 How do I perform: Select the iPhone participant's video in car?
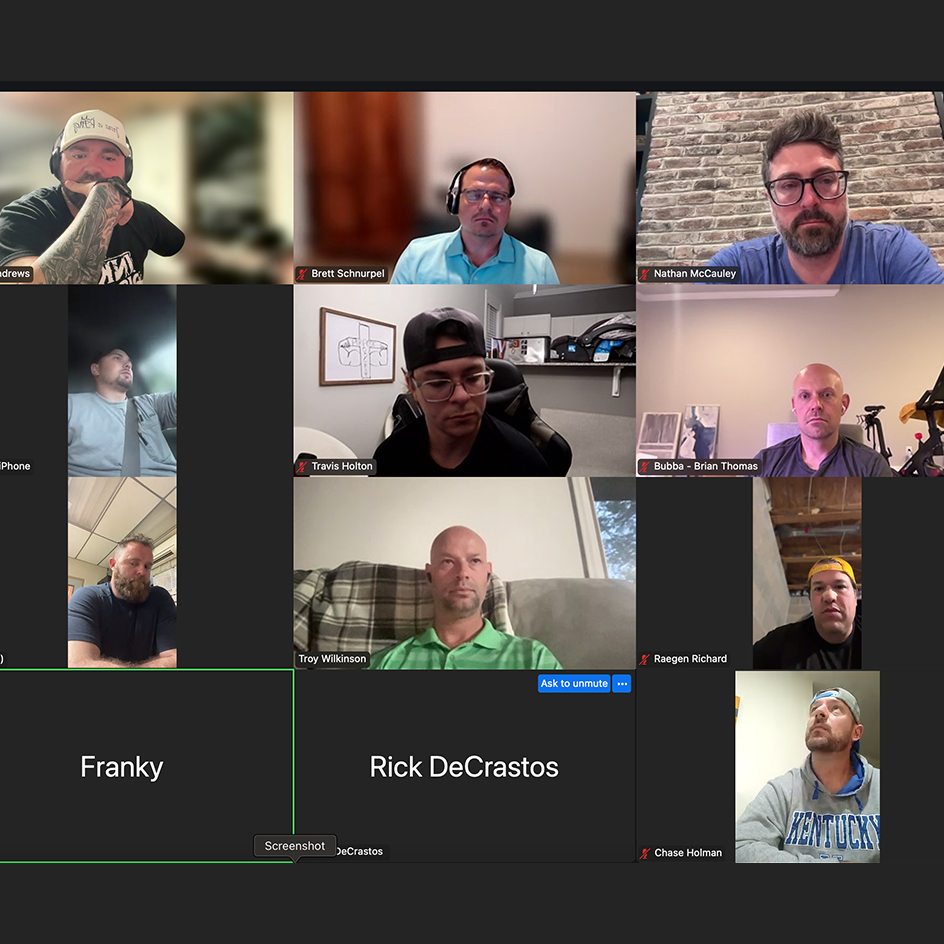coord(122,380)
